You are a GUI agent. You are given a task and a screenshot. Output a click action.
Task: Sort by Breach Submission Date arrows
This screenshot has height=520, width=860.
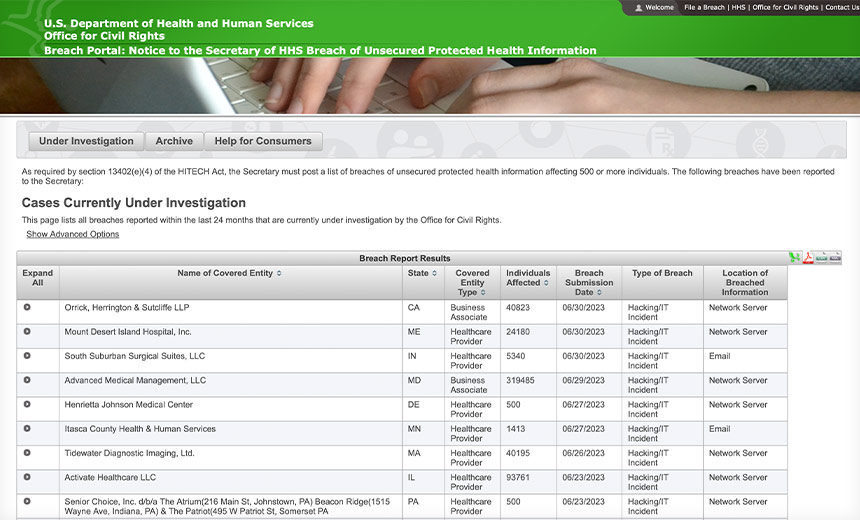(x=599, y=292)
